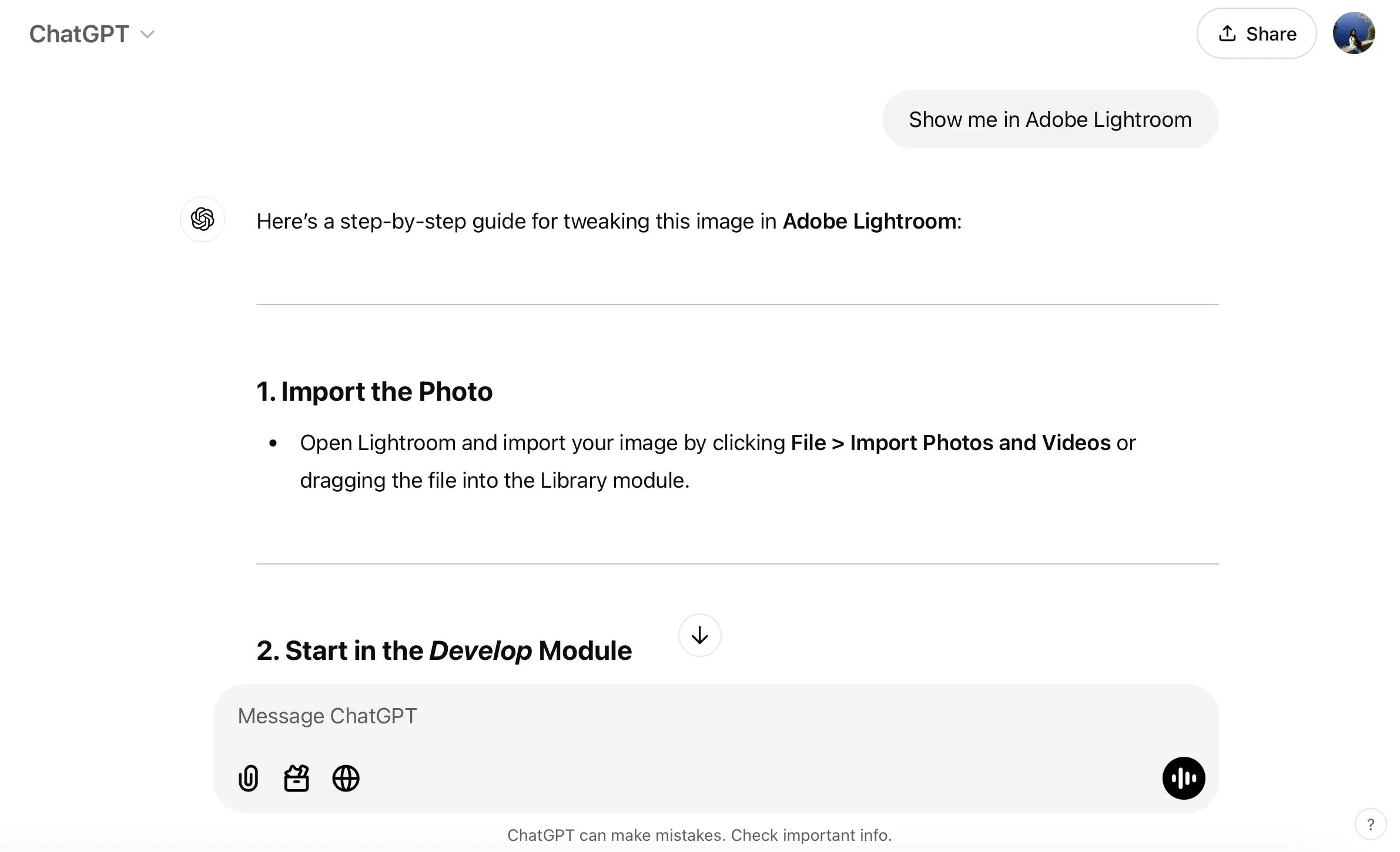Jump to bottom with the down arrow button
1400x852 pixels.
pos(699,635)
